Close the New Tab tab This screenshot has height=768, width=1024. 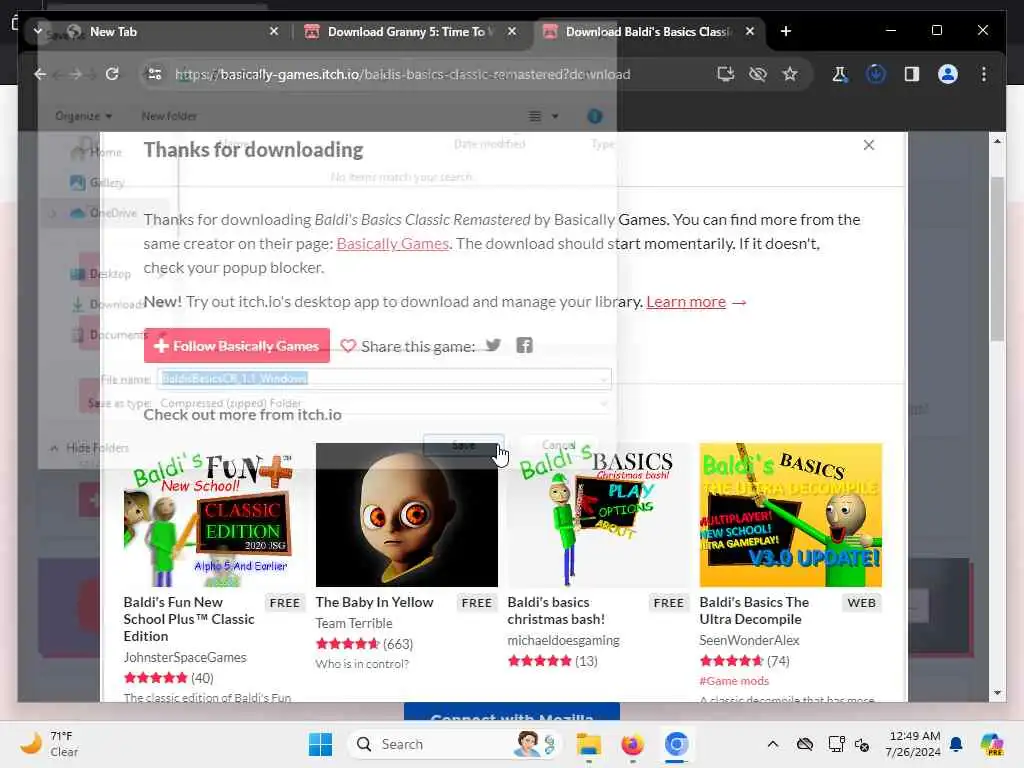[x=274, y=31]
